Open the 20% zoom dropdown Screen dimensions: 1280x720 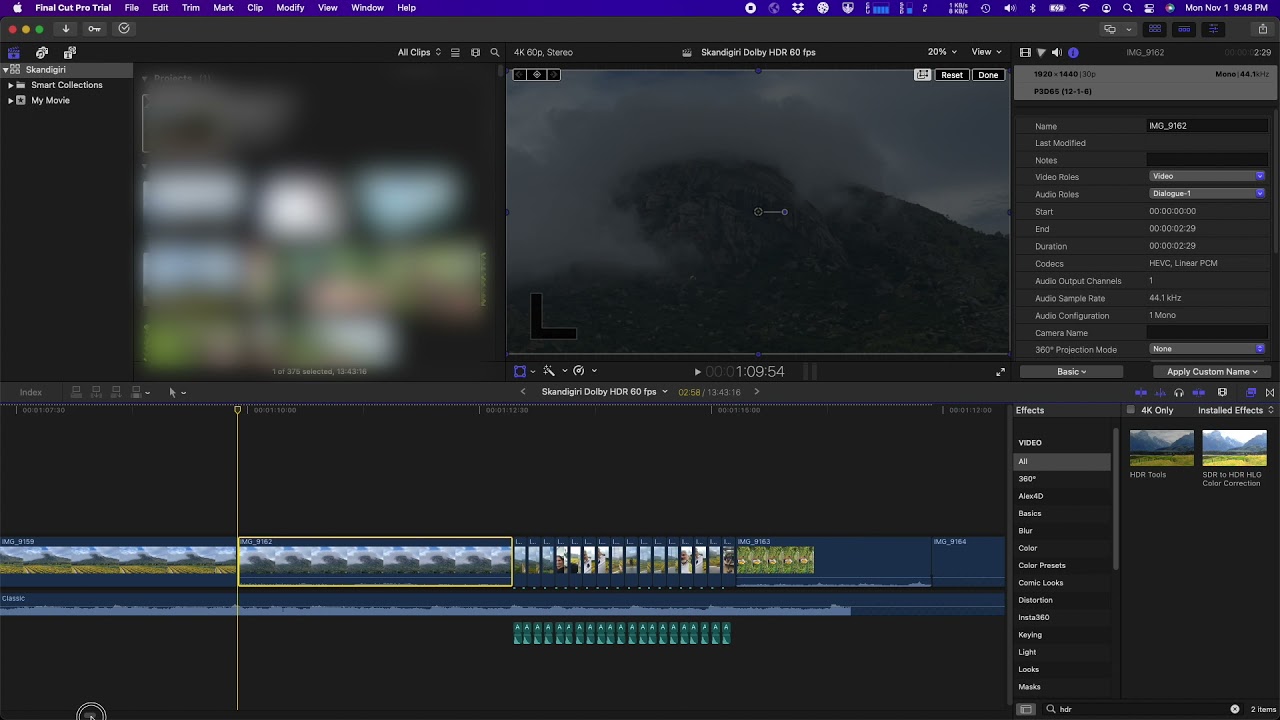(942, 52)
